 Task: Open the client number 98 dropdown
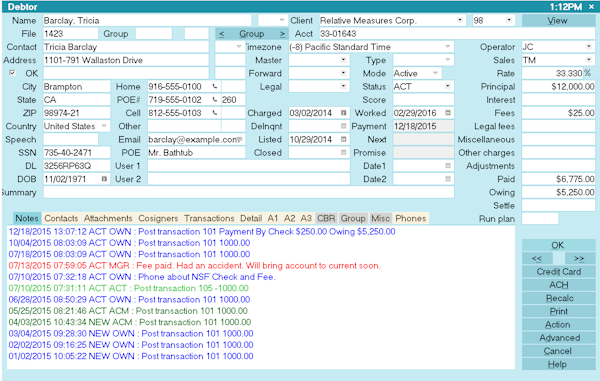509,20
